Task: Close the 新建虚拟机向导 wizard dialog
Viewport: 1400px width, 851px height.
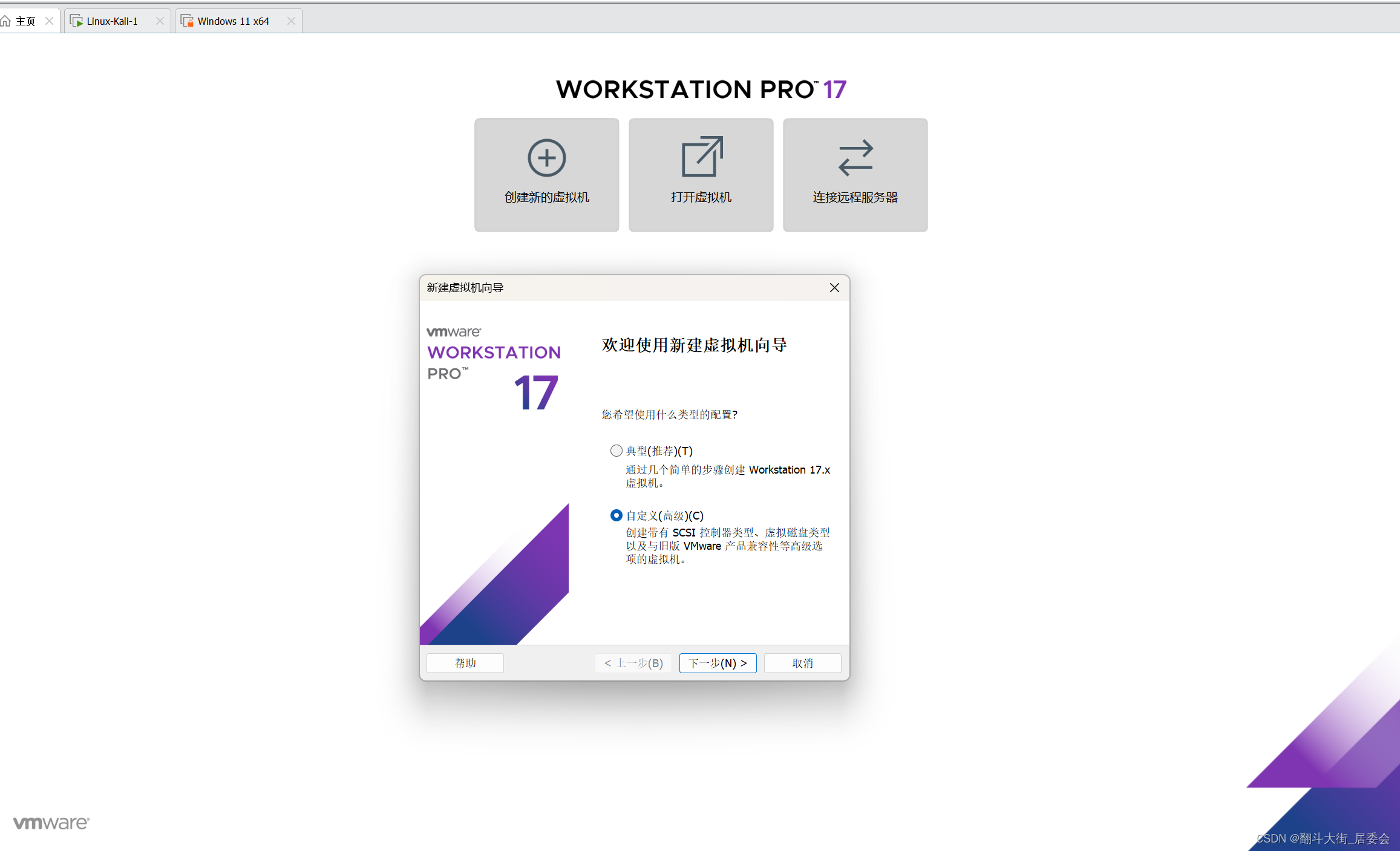Action: pos(834,288)
